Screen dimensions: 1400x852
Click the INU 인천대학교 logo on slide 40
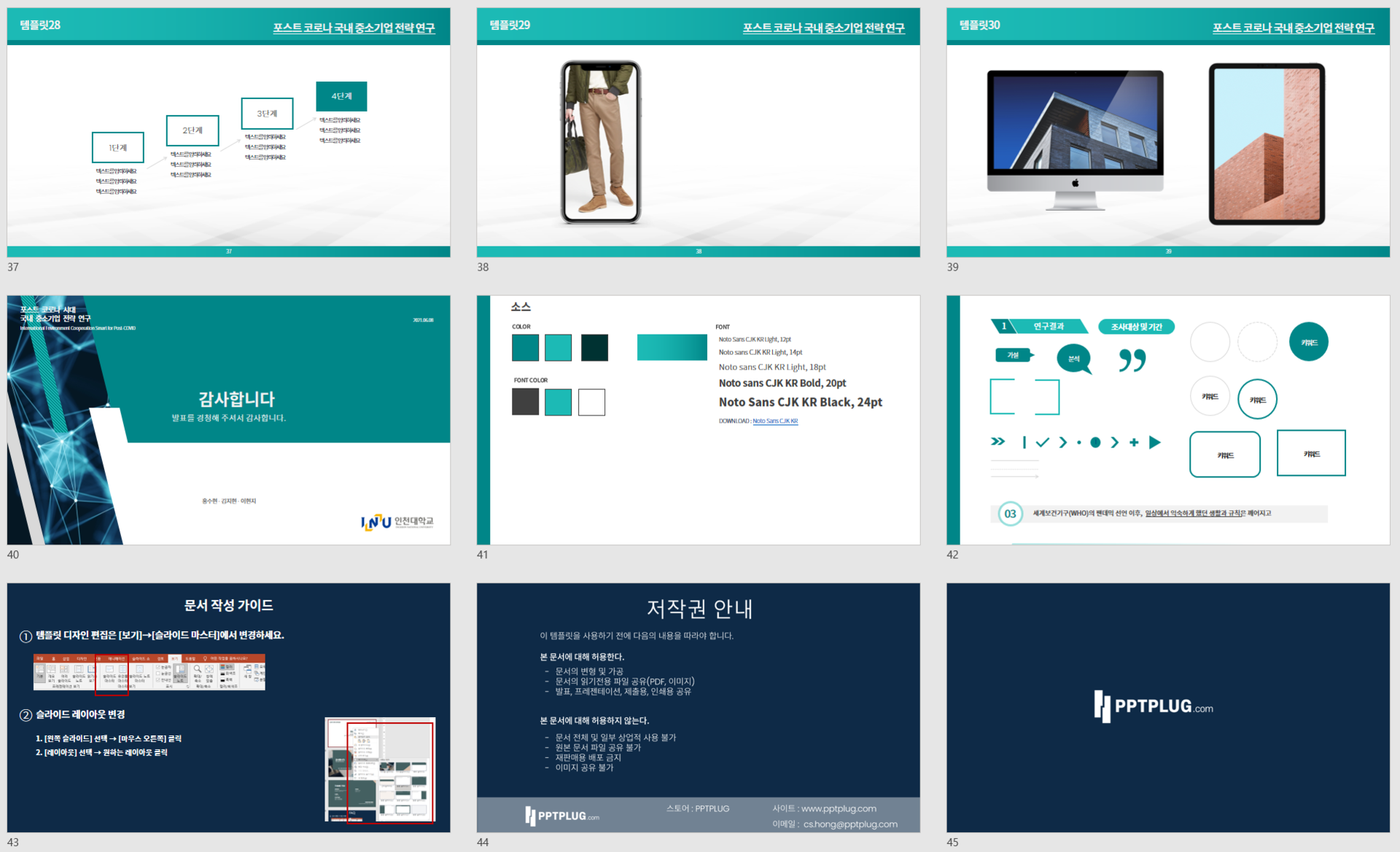[x=397, y=522]
